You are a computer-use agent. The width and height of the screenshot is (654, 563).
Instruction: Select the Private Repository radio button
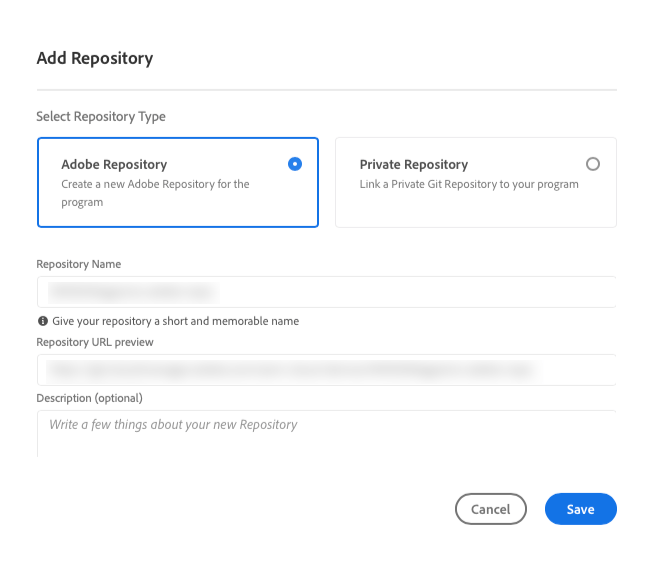pos(593,164)
